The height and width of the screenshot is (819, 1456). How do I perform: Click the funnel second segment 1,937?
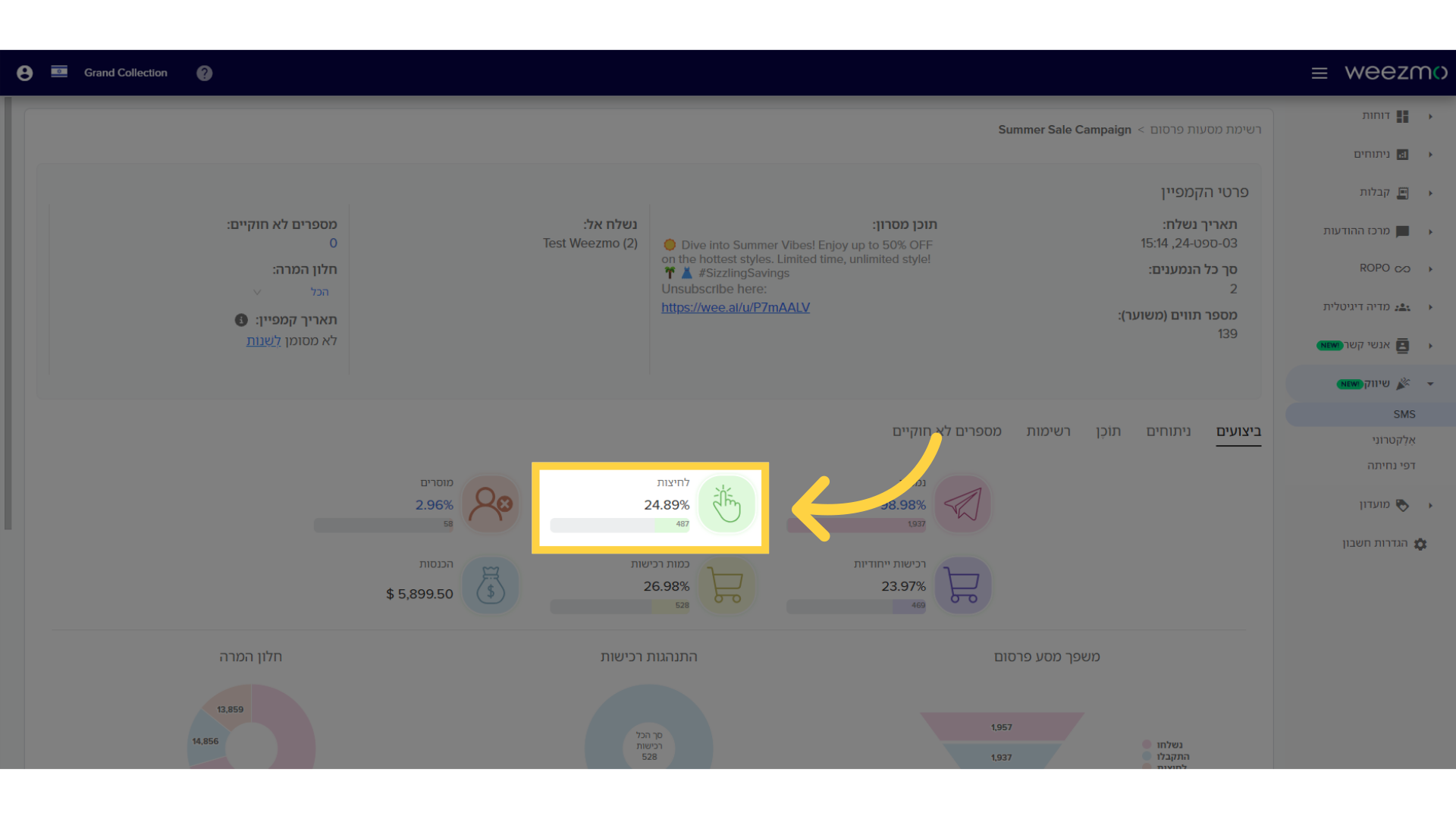click(1002, 757)
